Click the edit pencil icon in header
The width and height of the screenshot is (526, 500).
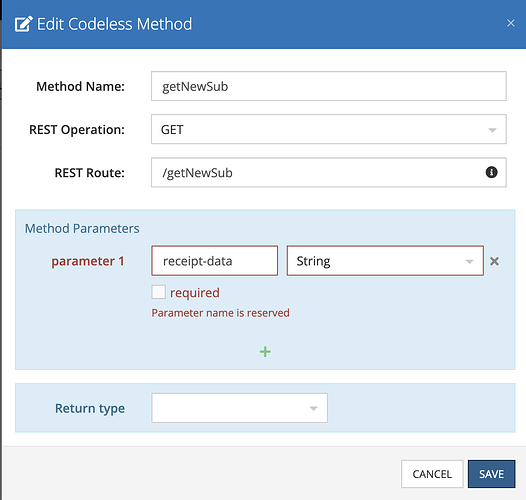point(23,24)
